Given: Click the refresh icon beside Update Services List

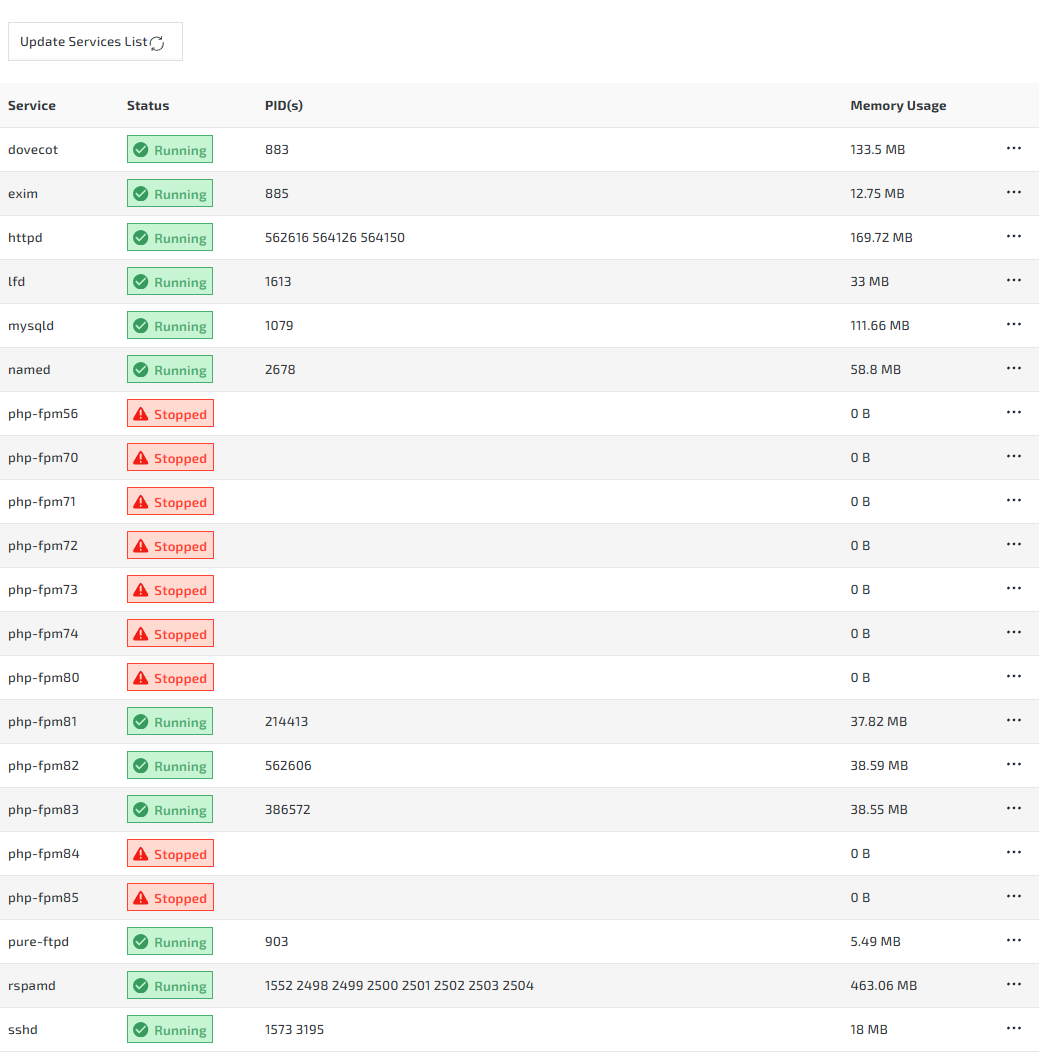Looking at the screenshot, I should (157, 43).
